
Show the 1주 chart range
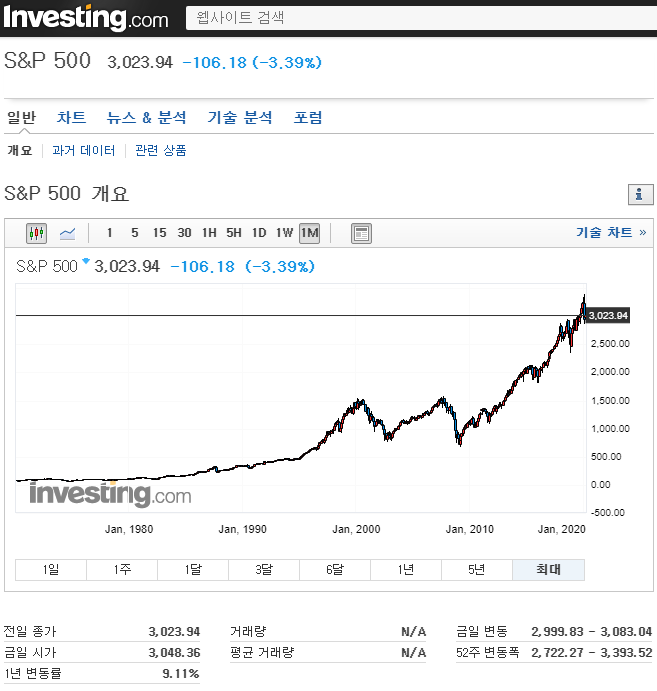click(x=122, y=570)
